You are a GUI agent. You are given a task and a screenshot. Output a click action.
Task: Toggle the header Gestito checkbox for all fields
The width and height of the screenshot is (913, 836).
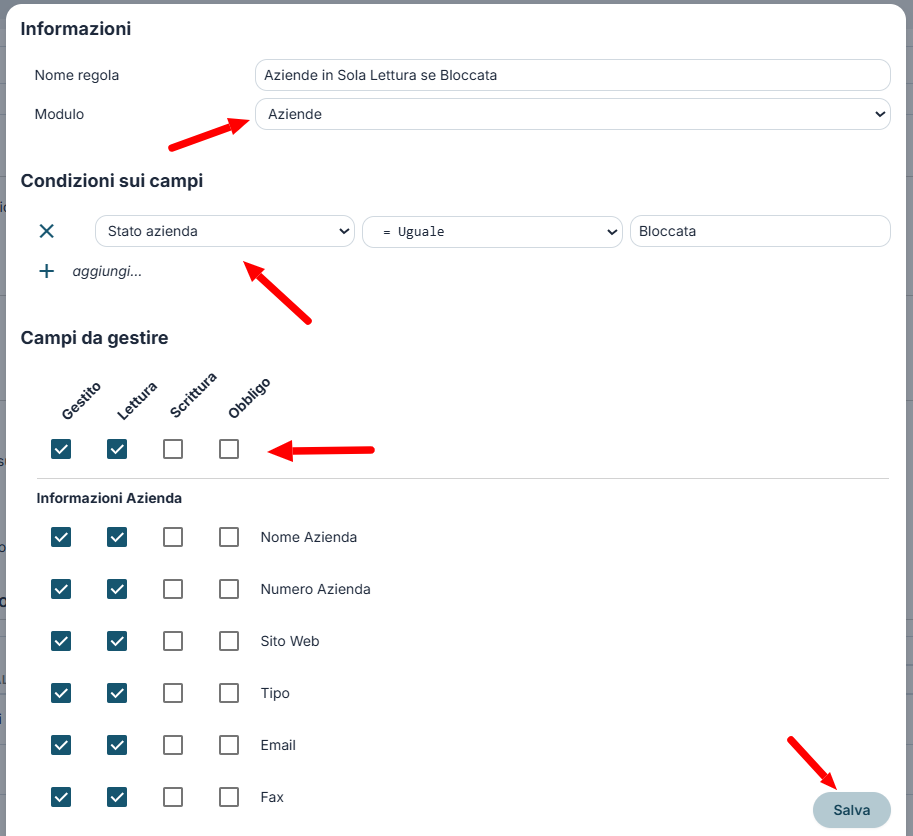pos(61,449)
